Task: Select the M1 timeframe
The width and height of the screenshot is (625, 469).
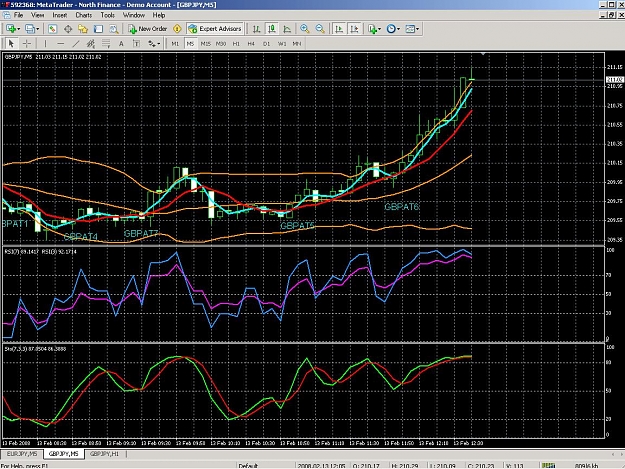Action: 175,43
